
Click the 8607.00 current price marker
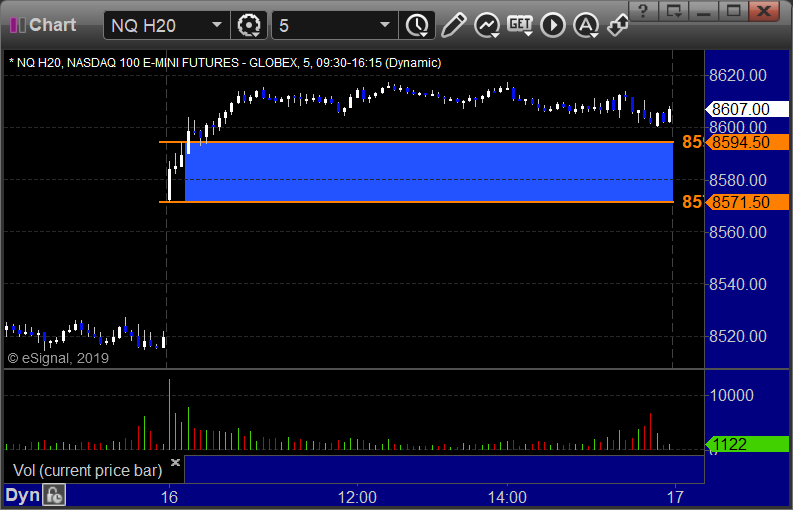coord(746,109)
